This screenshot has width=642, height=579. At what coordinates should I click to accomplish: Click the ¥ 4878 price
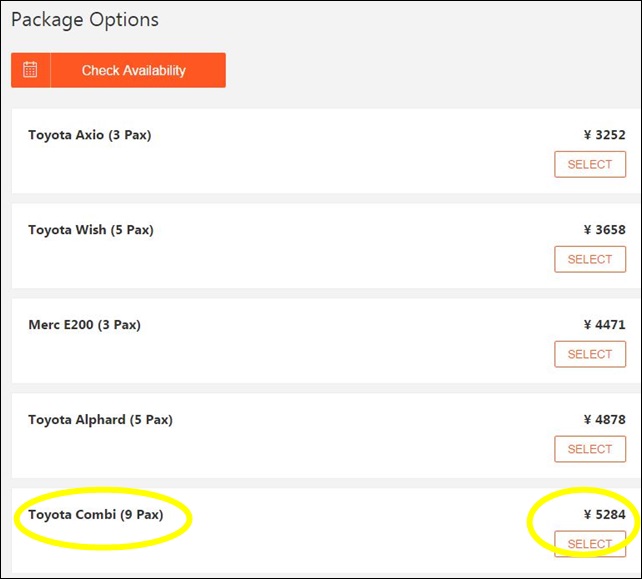click(604, 420)
